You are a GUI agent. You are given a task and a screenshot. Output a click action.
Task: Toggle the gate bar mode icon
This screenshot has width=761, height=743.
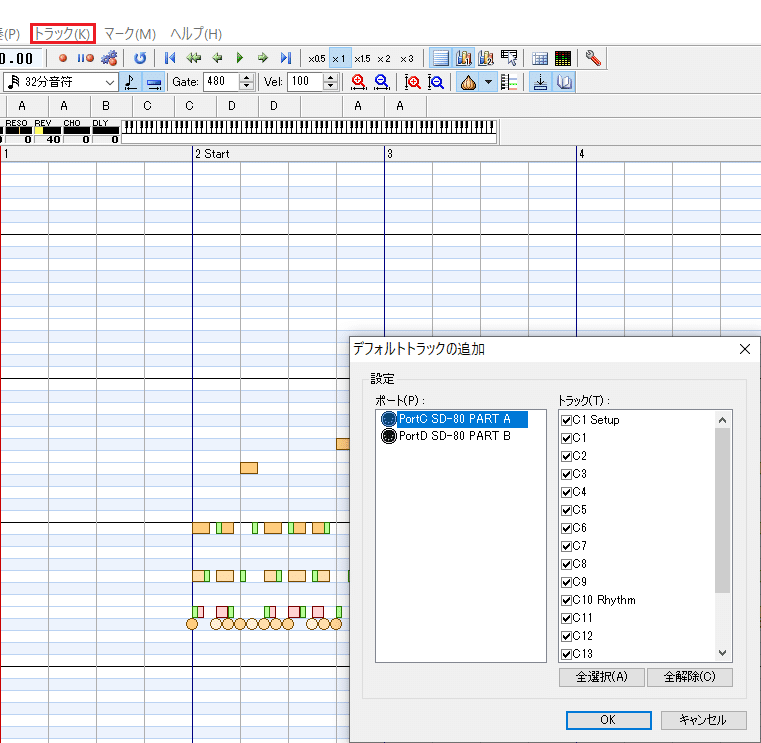point(154,82)
